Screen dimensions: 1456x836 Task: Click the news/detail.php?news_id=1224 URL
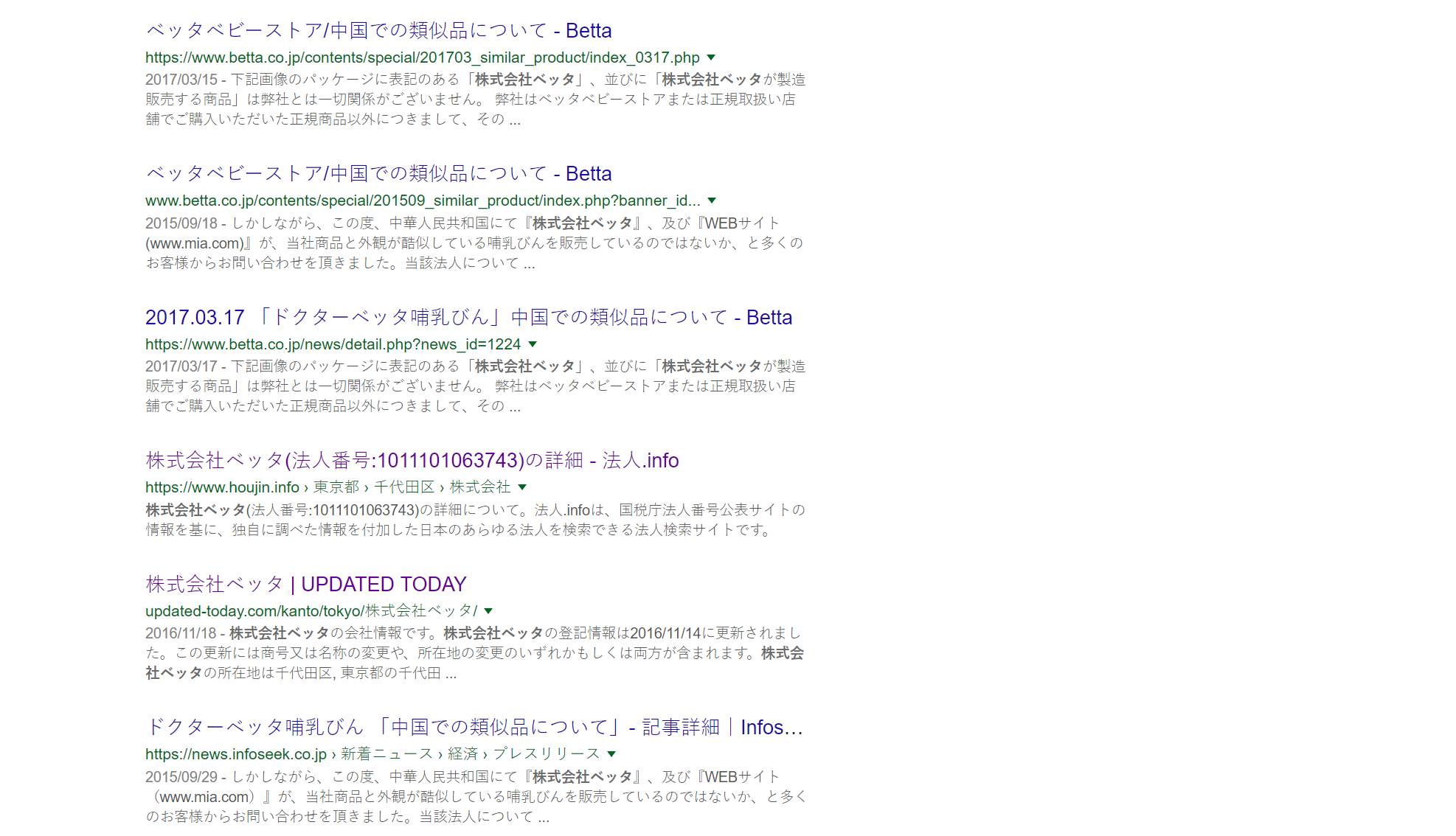click(x=333, y=344)
